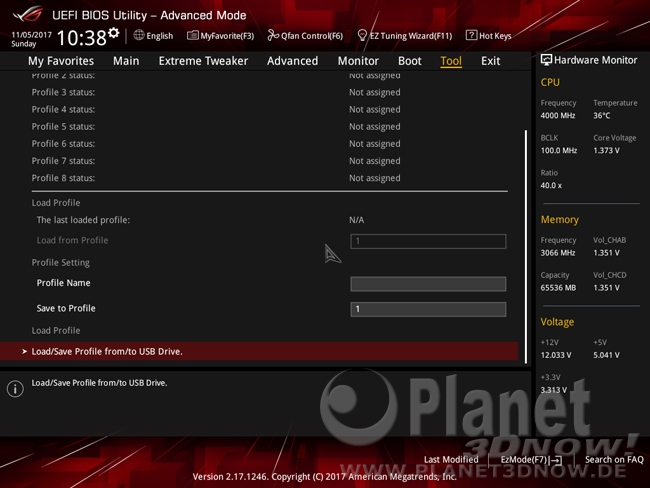
Task: Open MyFavorite(F3) folder icon
Action: [192, 35]
